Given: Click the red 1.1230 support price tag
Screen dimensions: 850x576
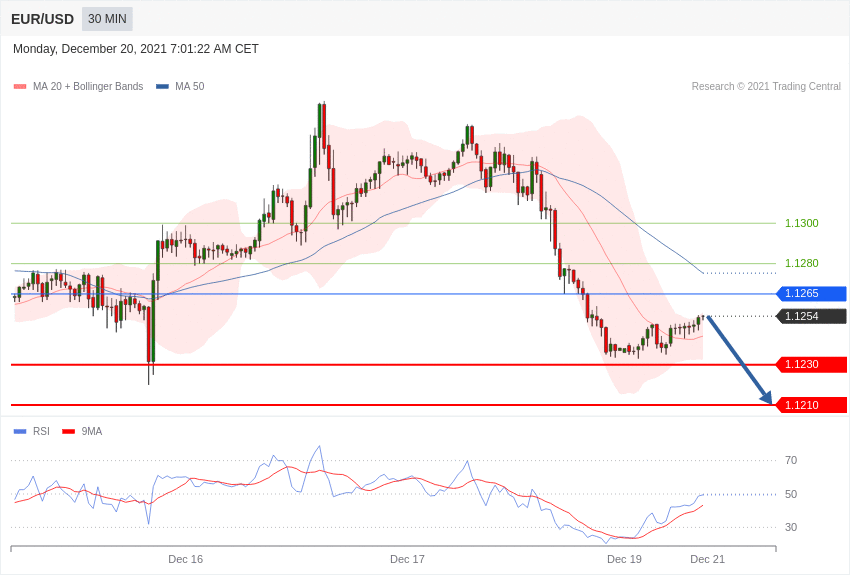Looking at the screenshot, I should (x=811, y=365).
